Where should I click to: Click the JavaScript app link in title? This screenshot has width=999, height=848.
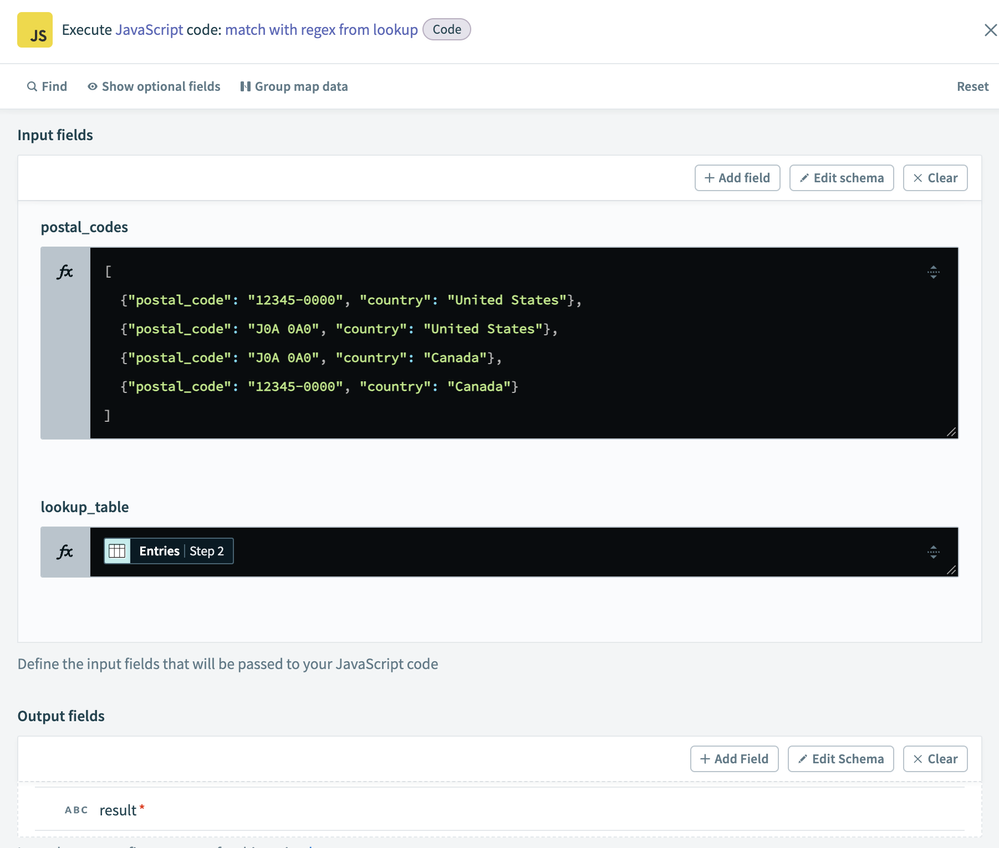coord(149,30)
